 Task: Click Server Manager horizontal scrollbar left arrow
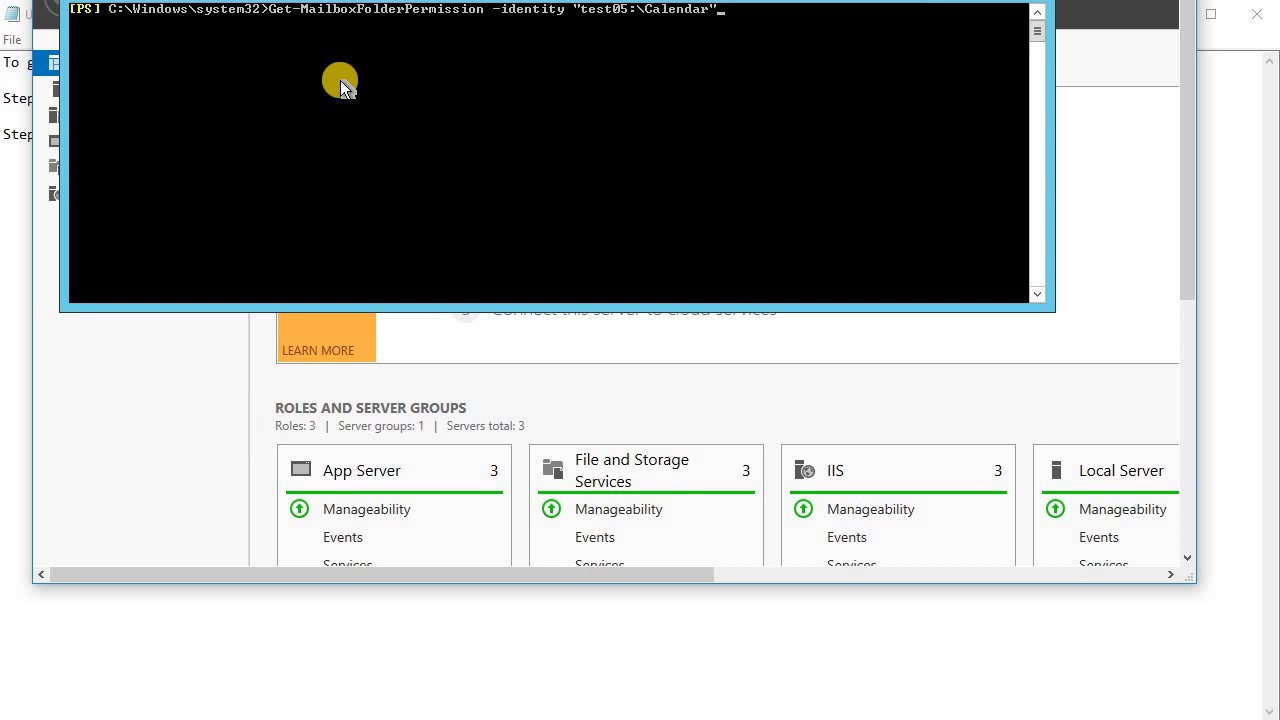tap(41, 575)
